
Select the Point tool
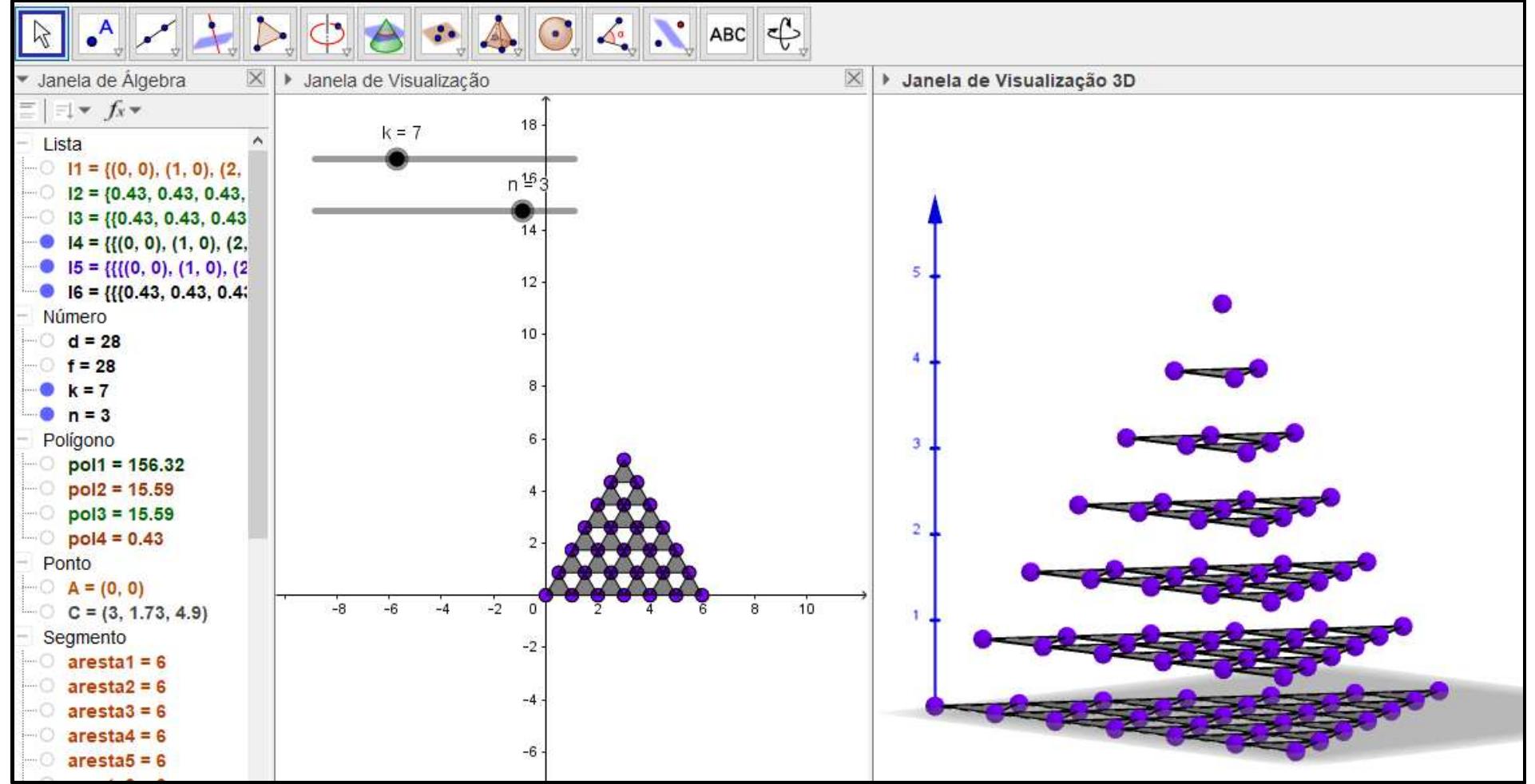coord(100,34)
